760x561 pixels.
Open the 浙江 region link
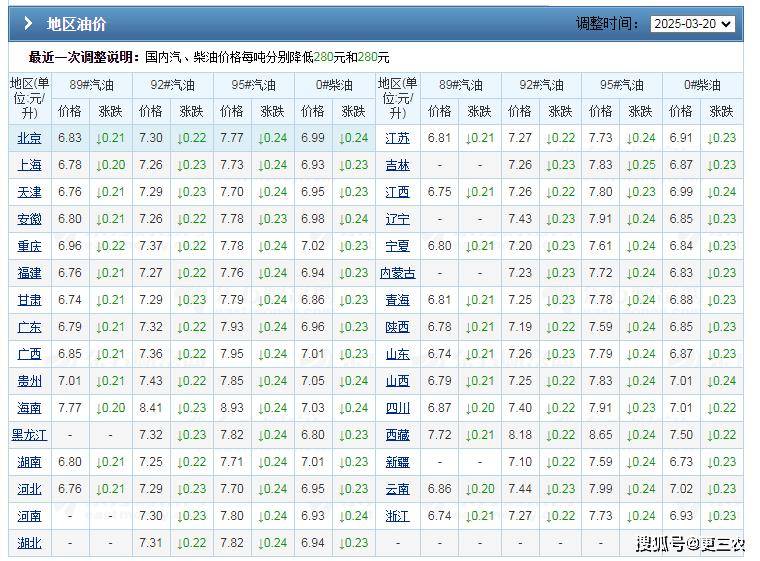pos(397,516)
